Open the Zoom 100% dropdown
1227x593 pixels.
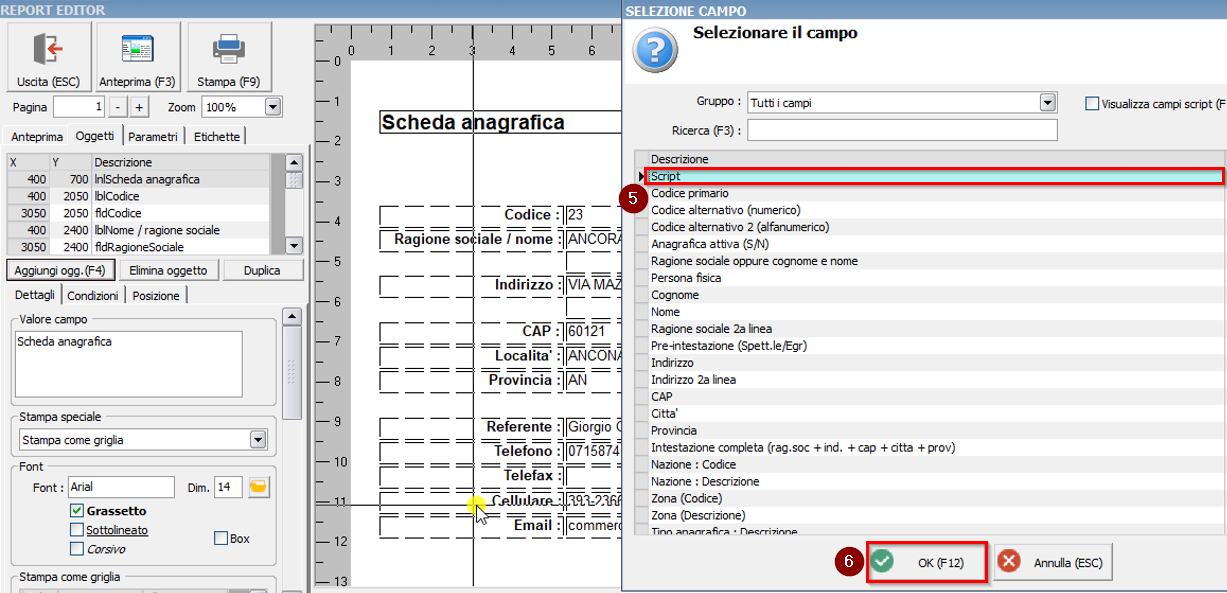[x=272, y=107]
